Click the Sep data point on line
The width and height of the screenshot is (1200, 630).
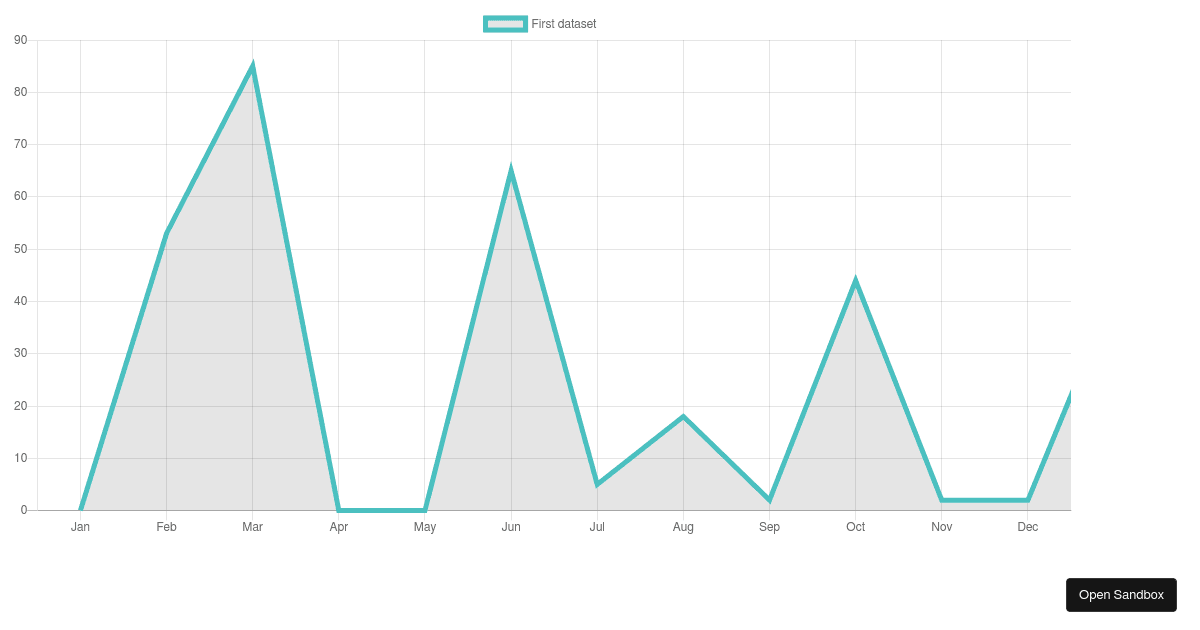769,500
